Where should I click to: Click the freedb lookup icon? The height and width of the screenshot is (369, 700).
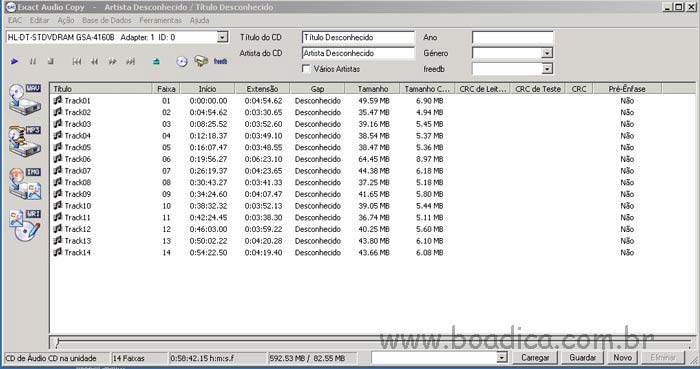[220, 62]
